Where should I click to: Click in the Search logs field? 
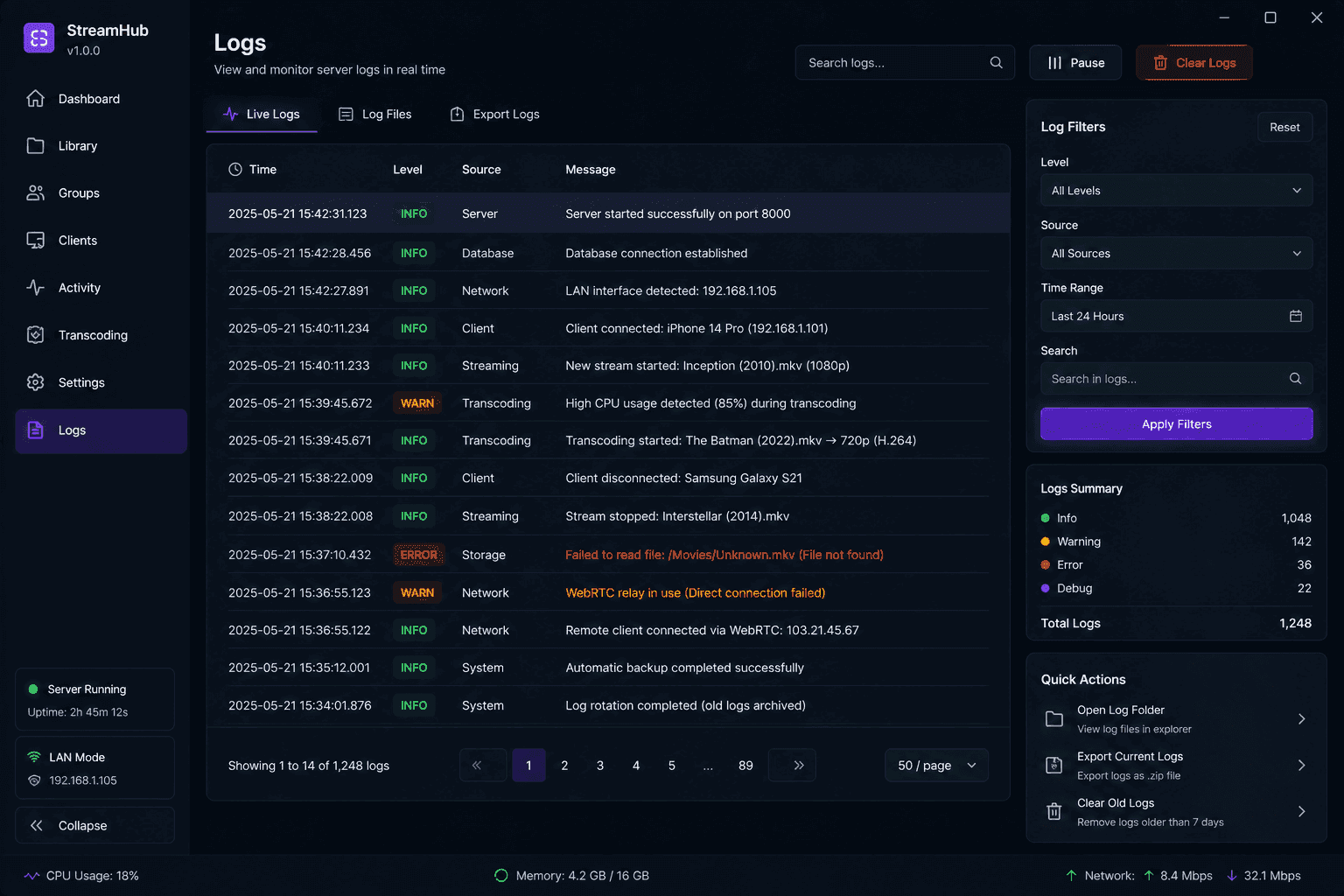tap(905, 62)
